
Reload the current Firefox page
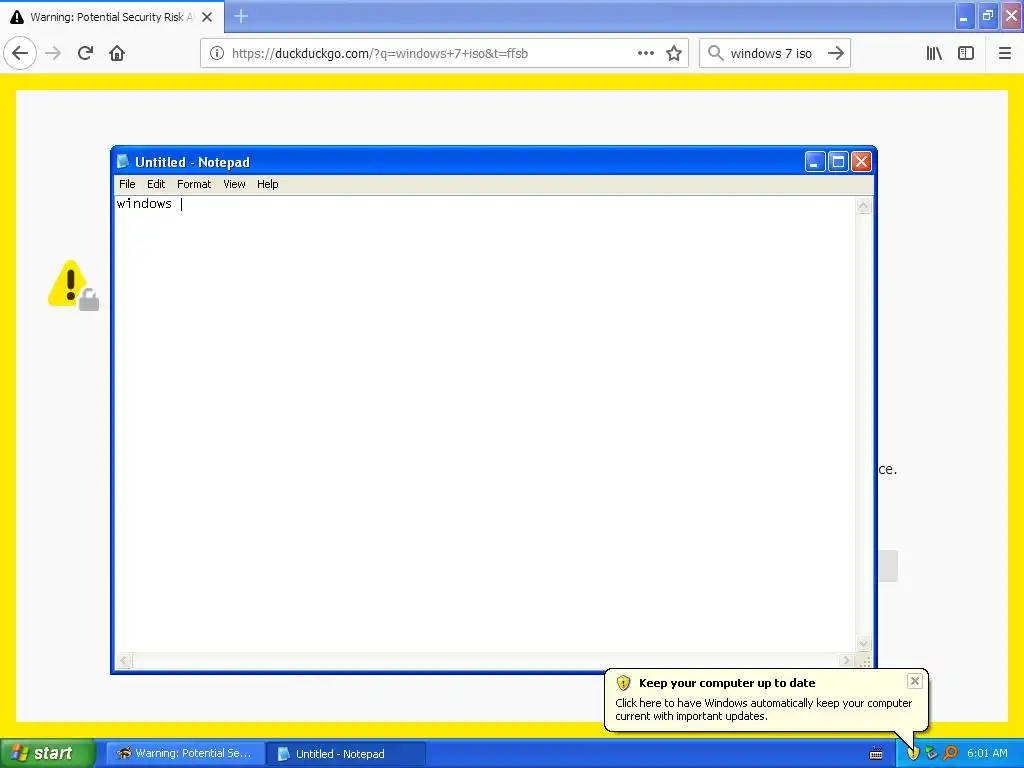[x=86, y=53]
